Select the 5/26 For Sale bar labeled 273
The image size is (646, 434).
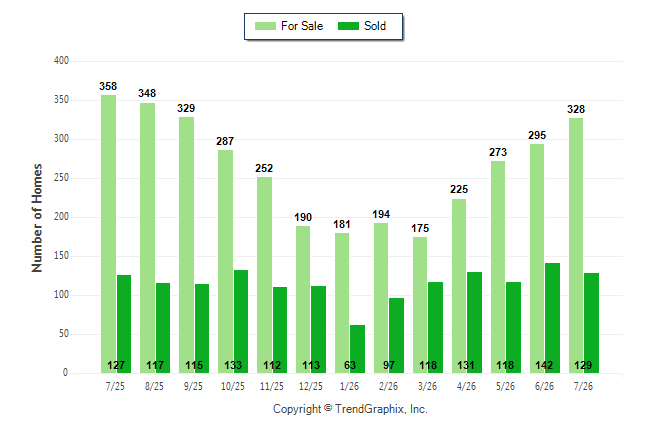point(498,267)
